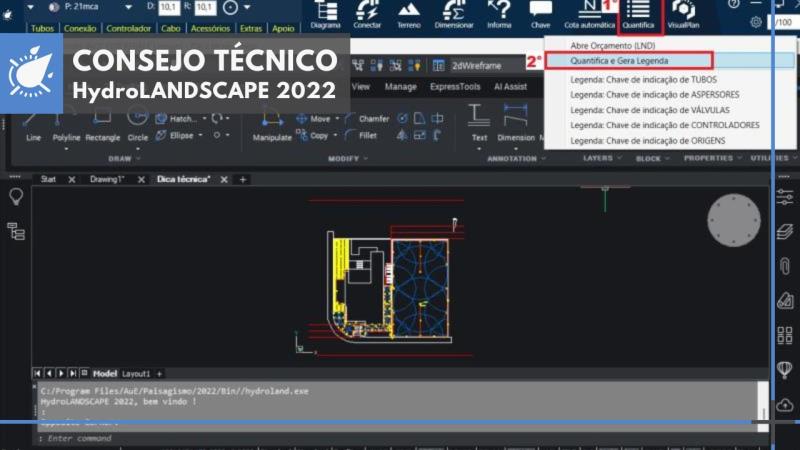Activate the Manipulate tool
800x450 pixels.
pos(272,127)
